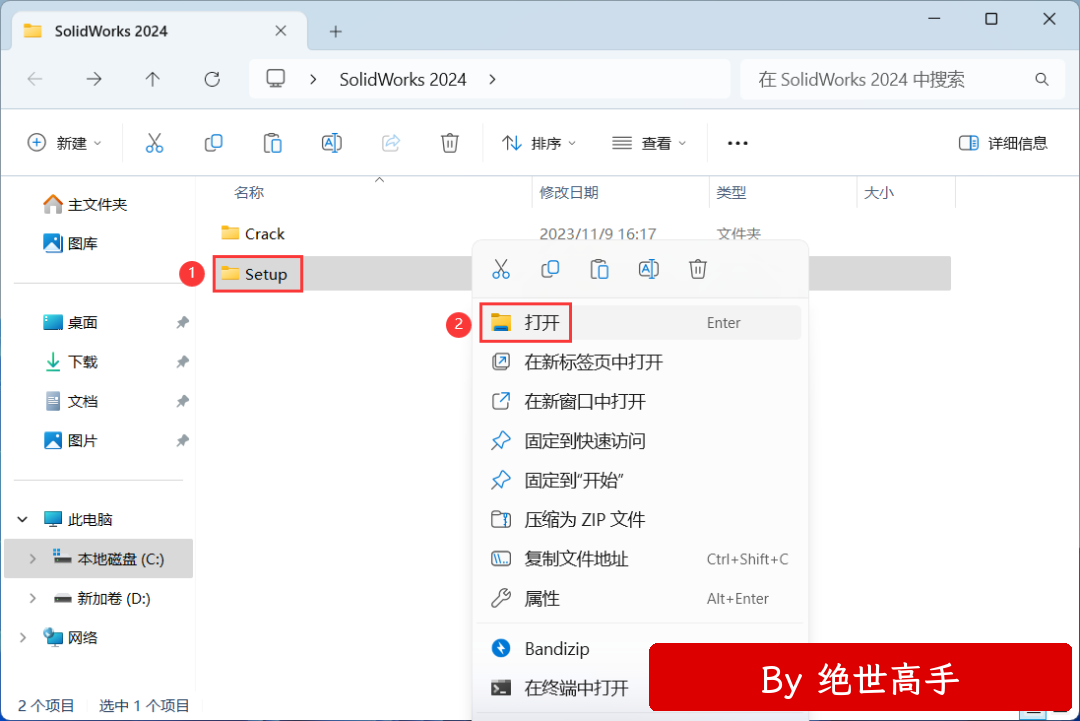The image size is (1080, 721).
Task: Toggle the 详细信息 details pane
Action: click(x=1003, y=143)
